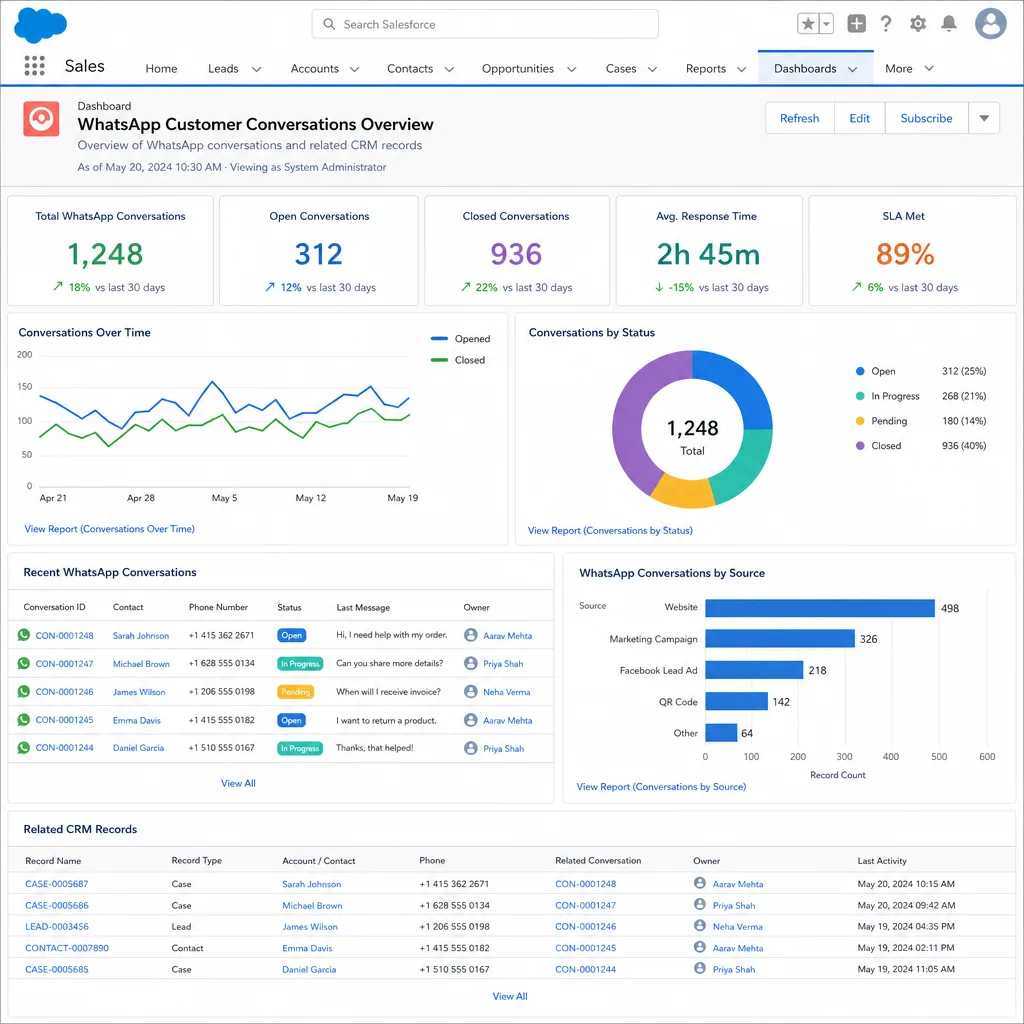The height and width of the screenshot is (1024, 1024).
Task: Click owner avatar icon in CON-0001247 row
Action: point(470,663)
